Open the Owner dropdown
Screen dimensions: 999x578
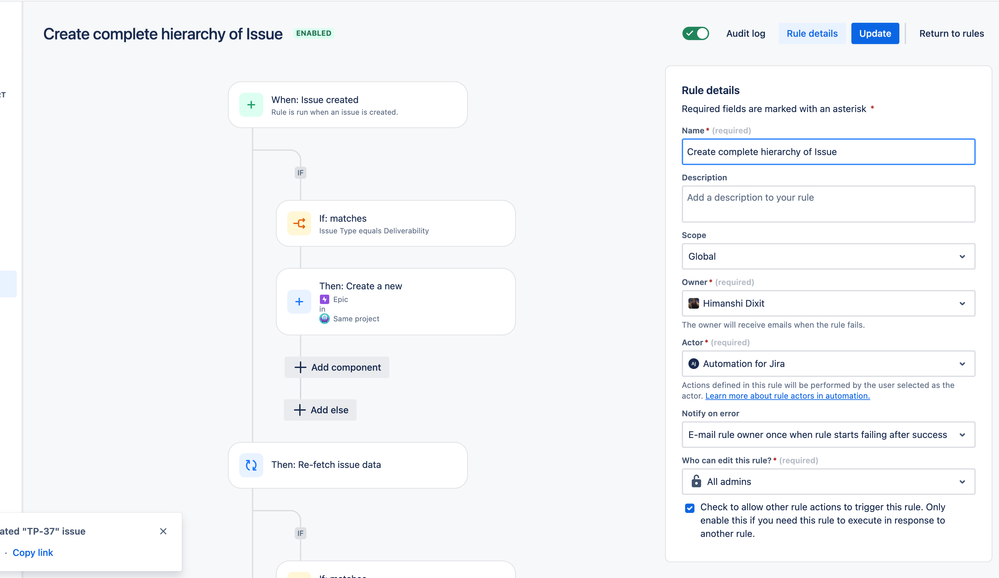pos(828,303)
